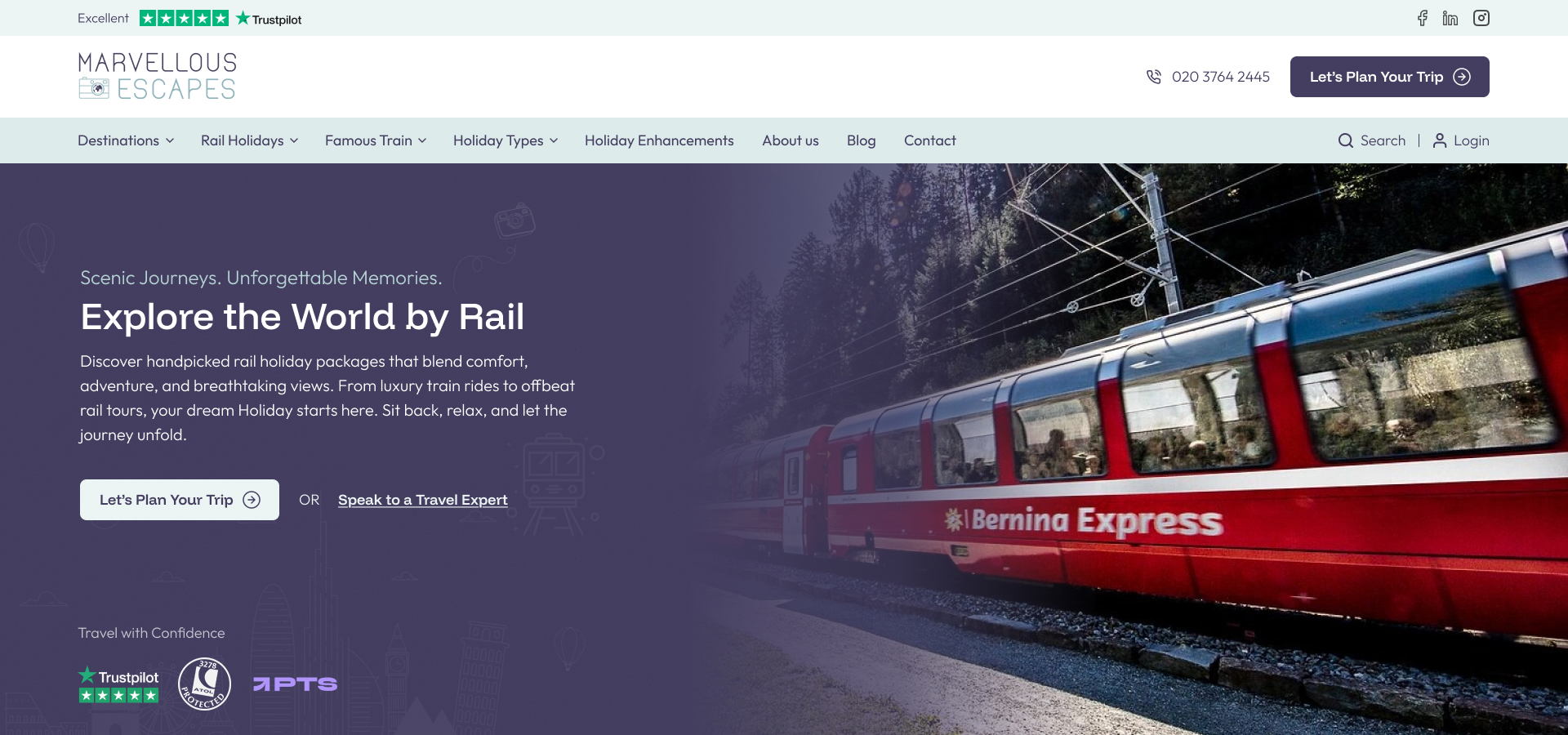The width and height of the screenshot is (1568, 735).
Task: Go to Holiday Enhancements page
Action: pyautogui.click(x=659, y=140)
